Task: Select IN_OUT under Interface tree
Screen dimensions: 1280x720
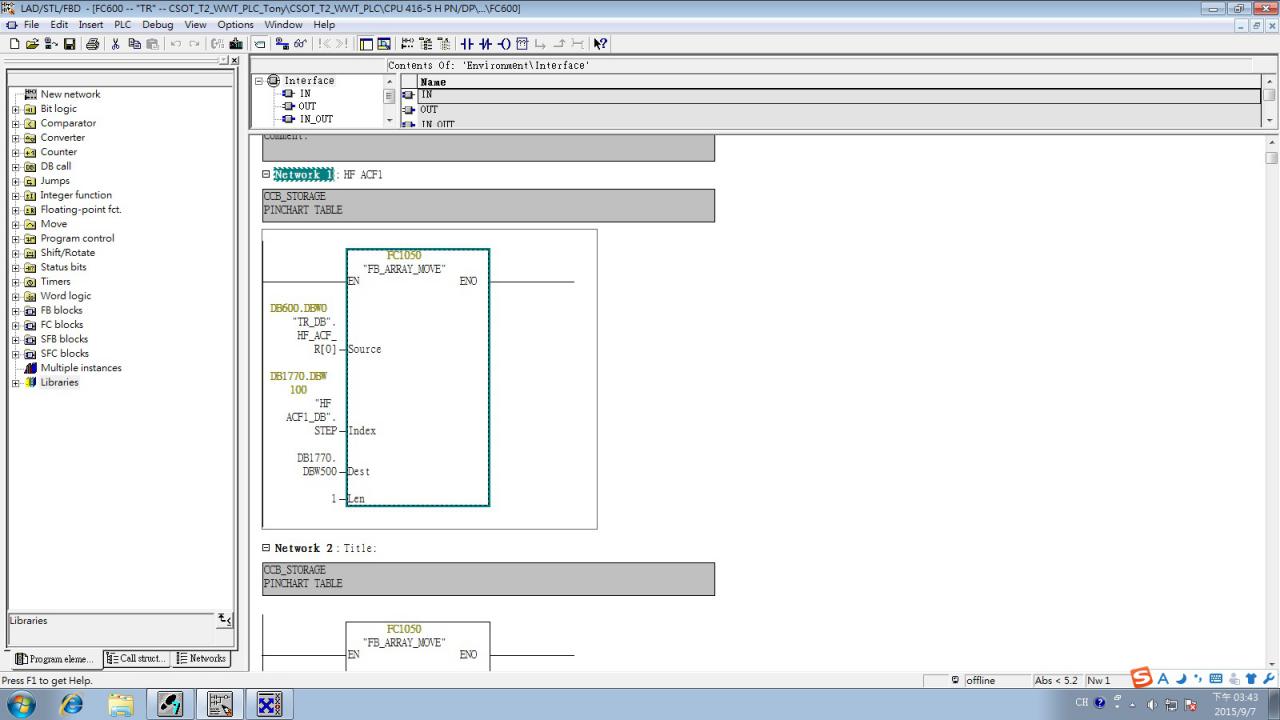Action: 316,119
